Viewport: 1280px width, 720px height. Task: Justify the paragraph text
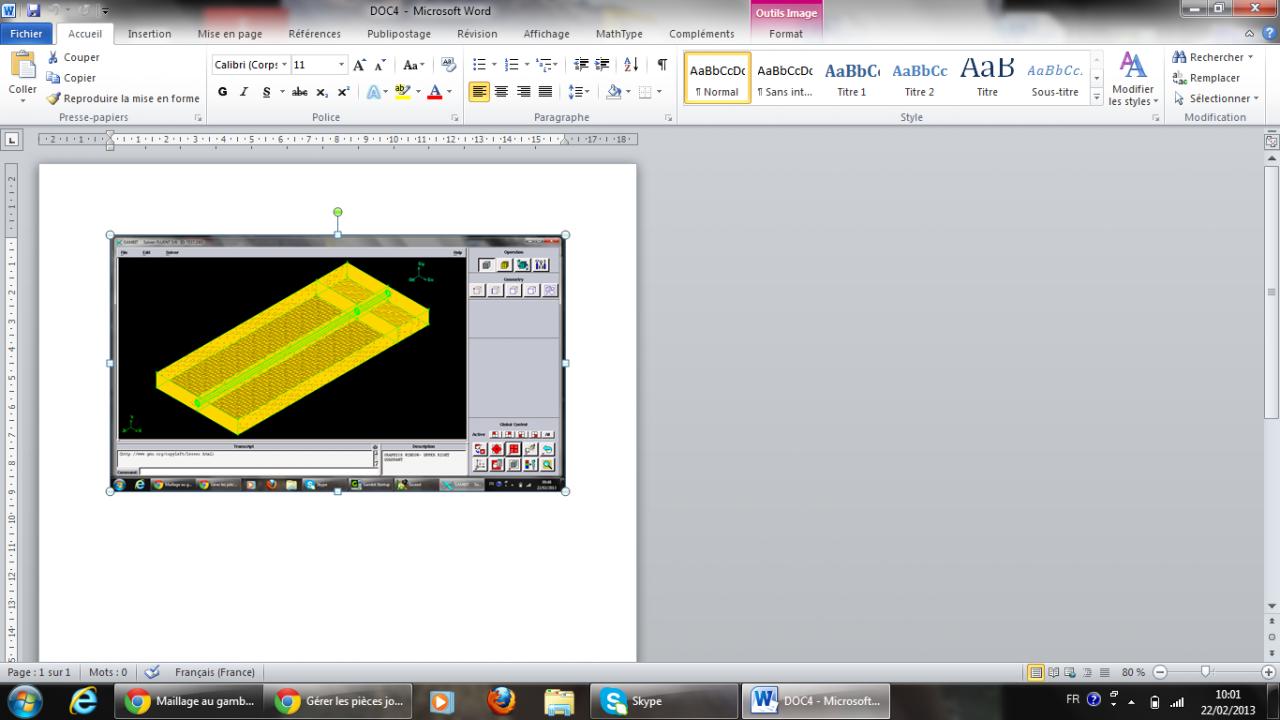point(545,92)
